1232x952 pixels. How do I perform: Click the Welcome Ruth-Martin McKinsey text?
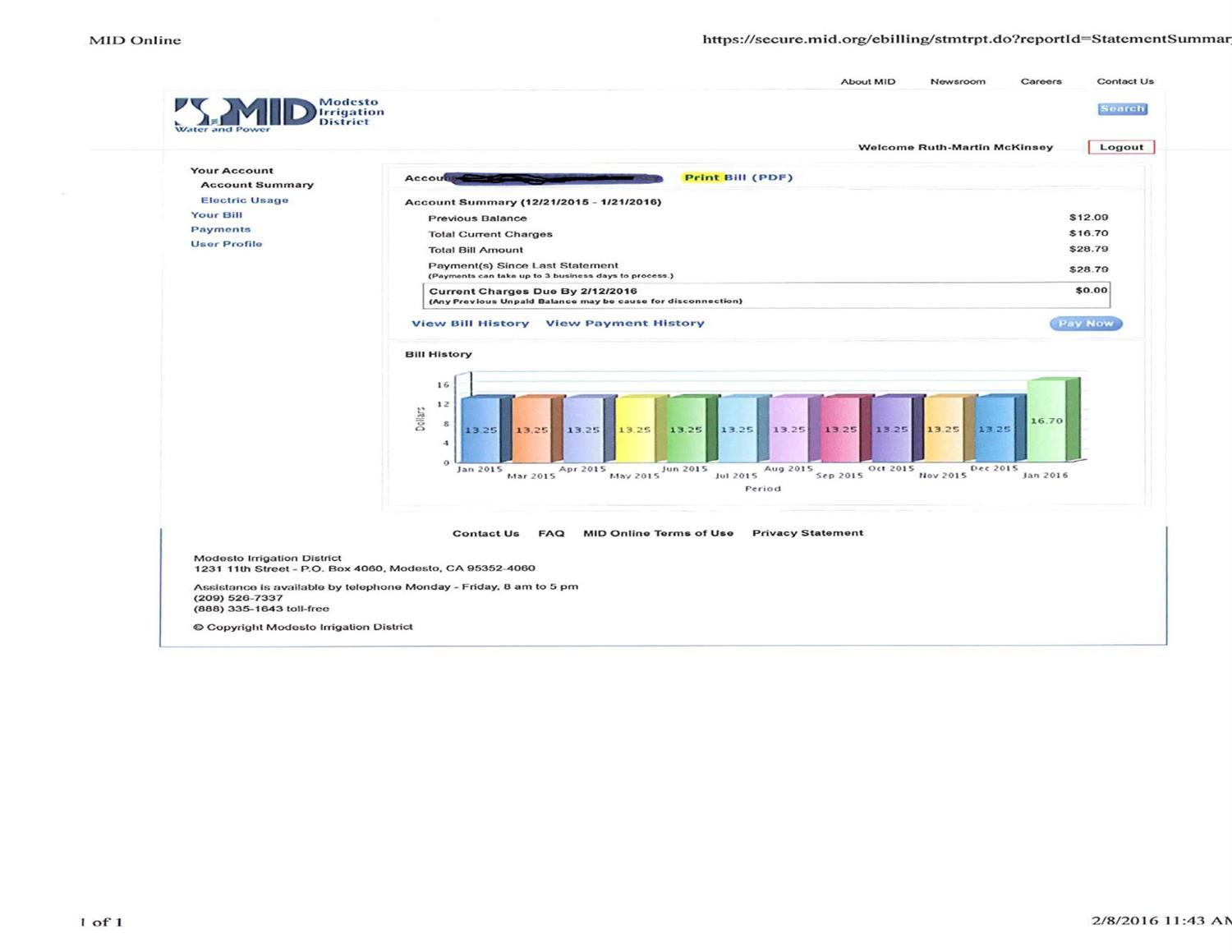pyautogui.click(x=955, y=147)
